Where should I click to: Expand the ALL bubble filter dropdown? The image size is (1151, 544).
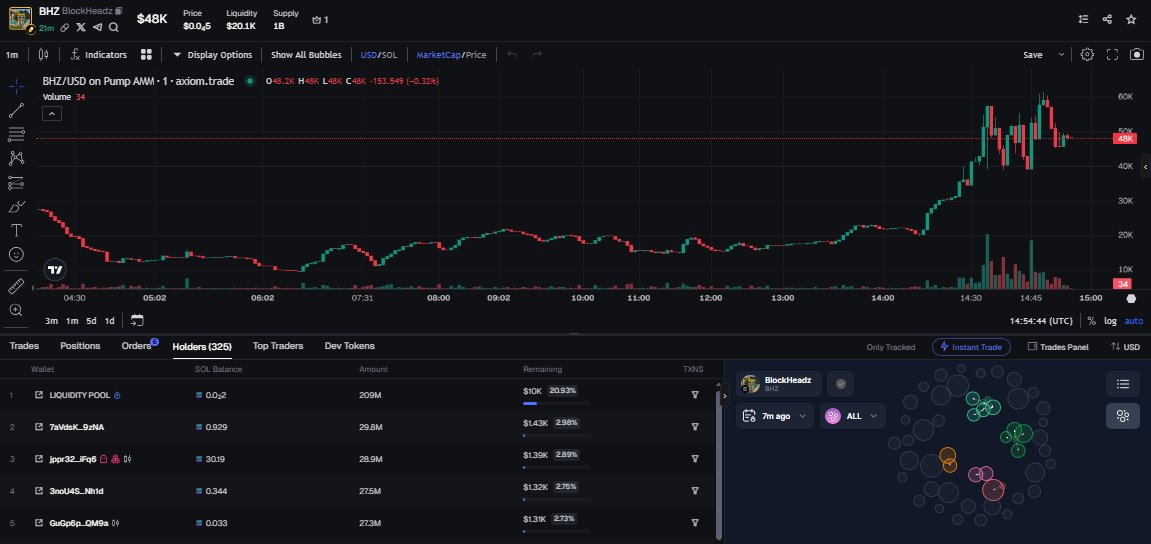tap(852, 416)
